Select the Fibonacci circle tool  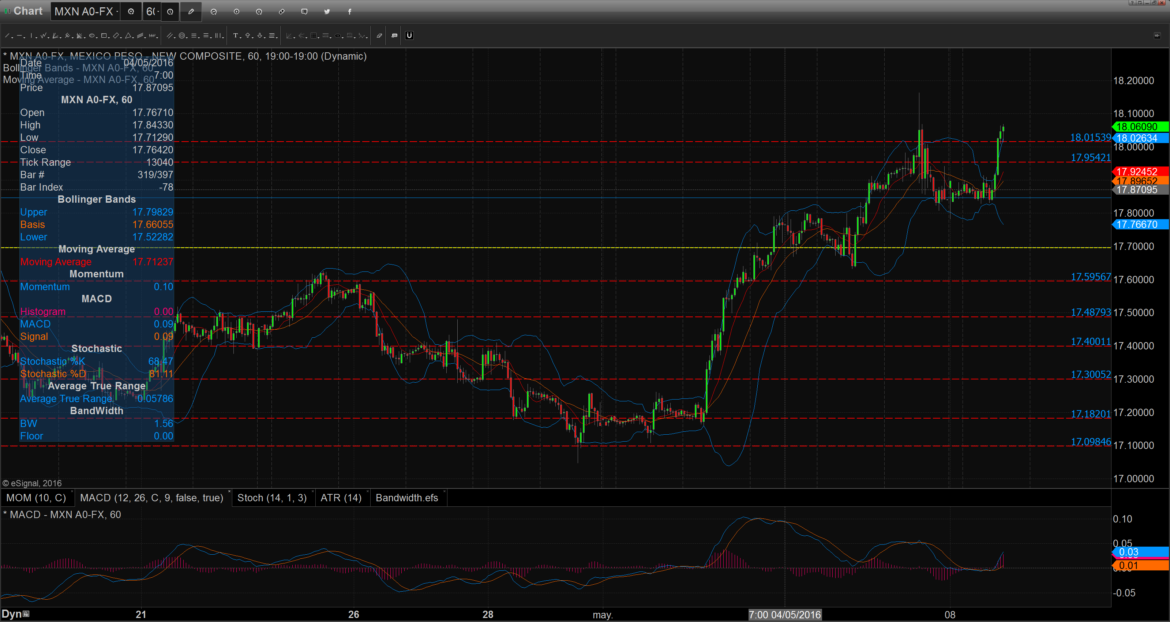[x=182, y=36]
